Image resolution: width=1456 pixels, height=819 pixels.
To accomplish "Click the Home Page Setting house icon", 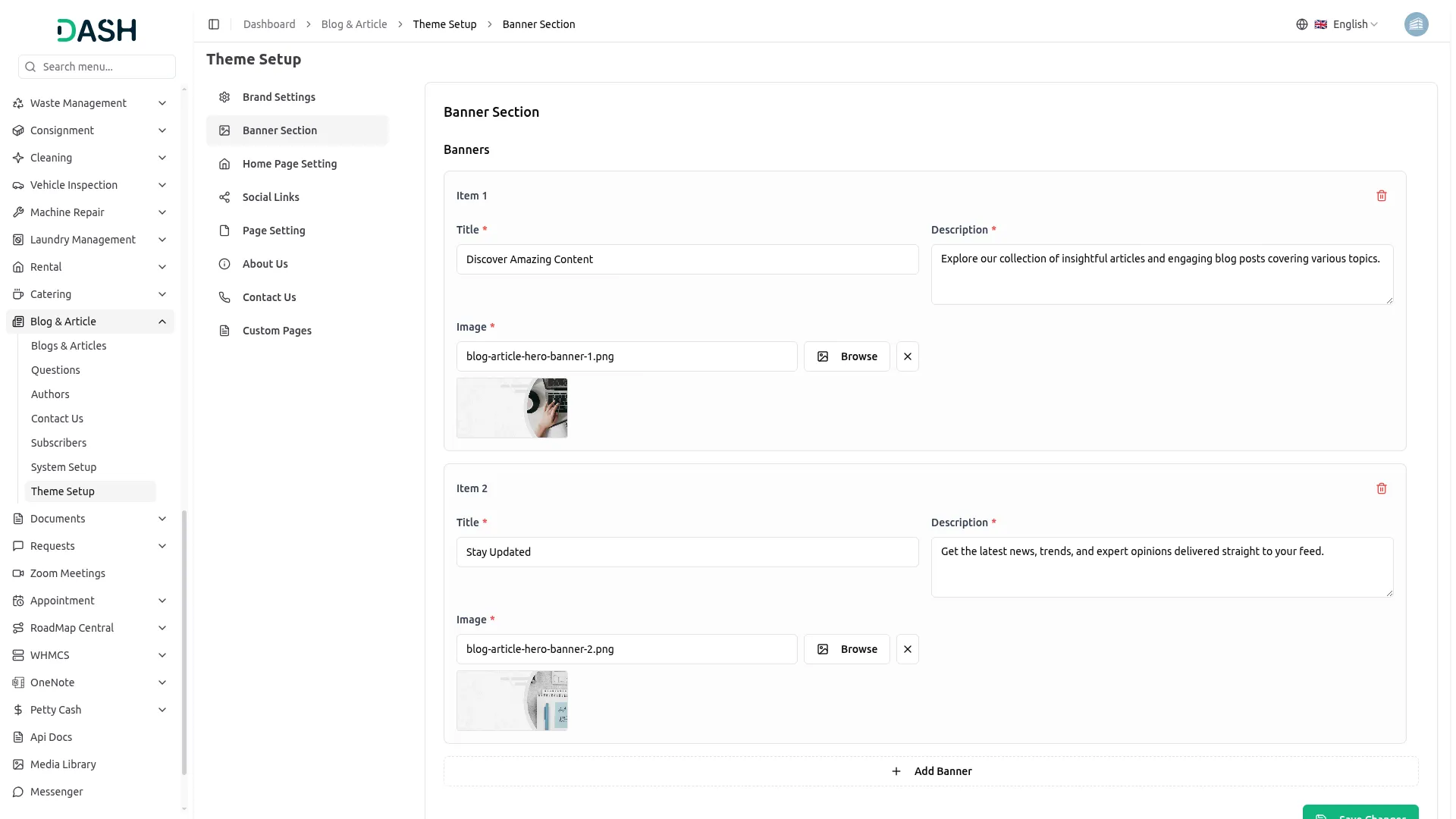I will [x=224, y=164].
